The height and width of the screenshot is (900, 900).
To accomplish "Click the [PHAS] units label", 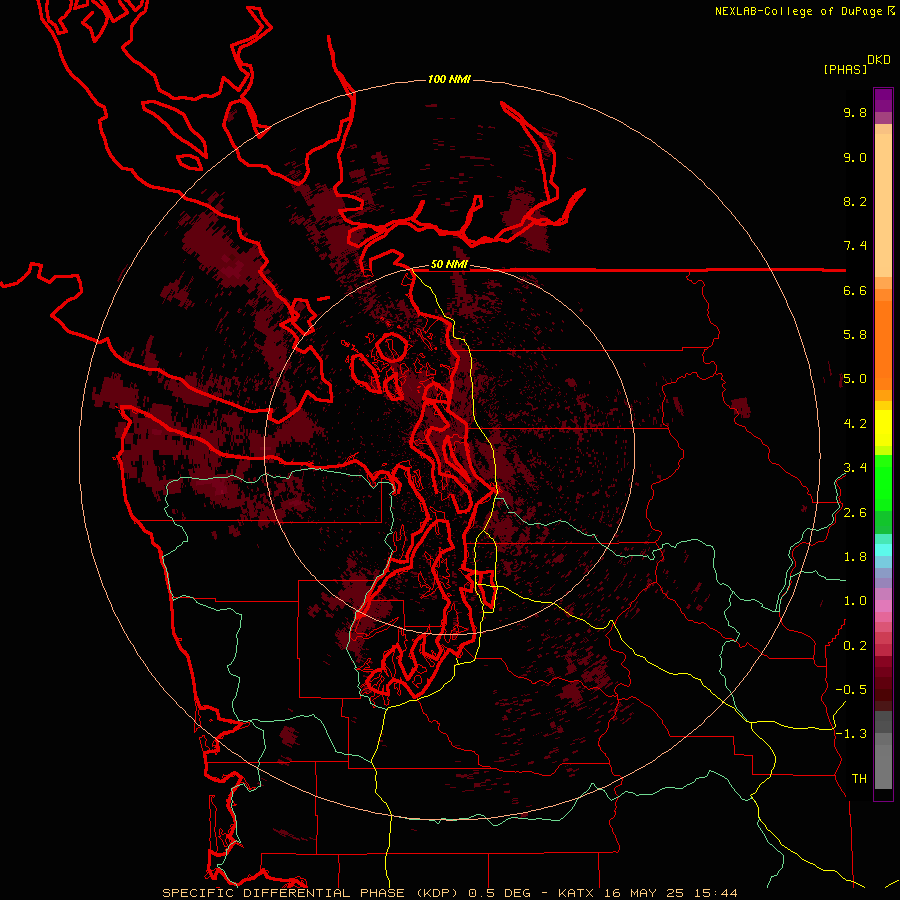I will [x=845, y=70].
